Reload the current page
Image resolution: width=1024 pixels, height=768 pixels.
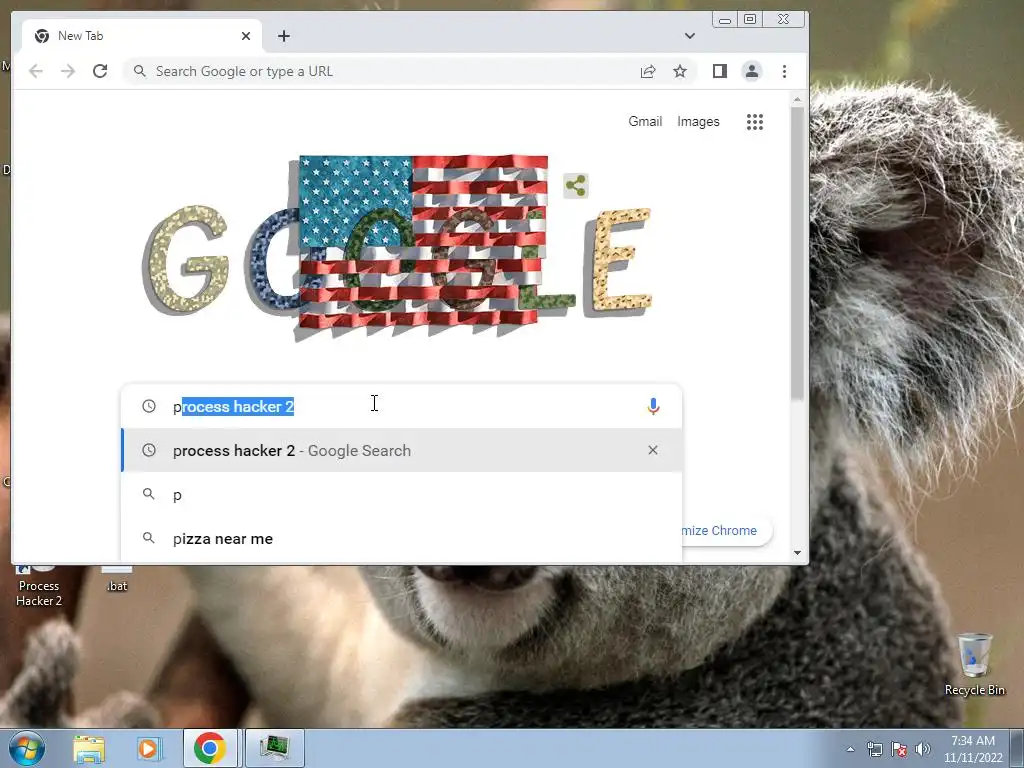(100, 71)
